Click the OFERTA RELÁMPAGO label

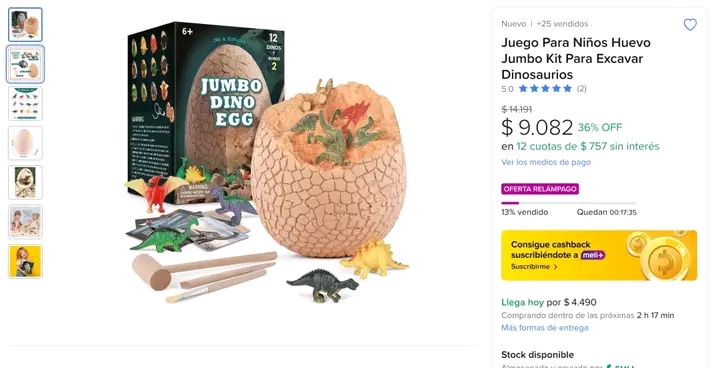coord(540,189)
